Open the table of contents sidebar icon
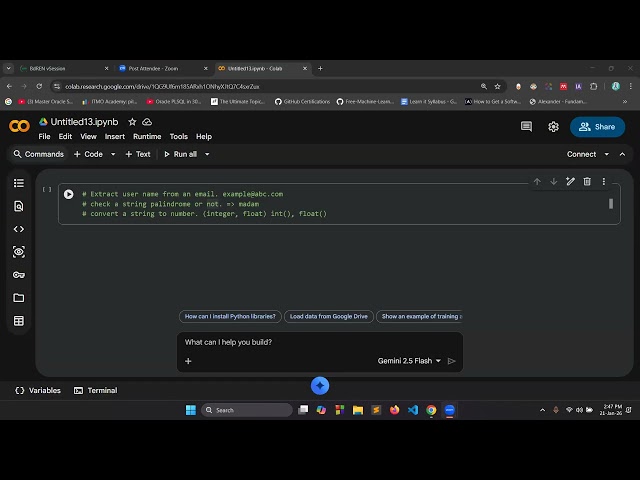 pyautogui.click(x=19, y=183)
